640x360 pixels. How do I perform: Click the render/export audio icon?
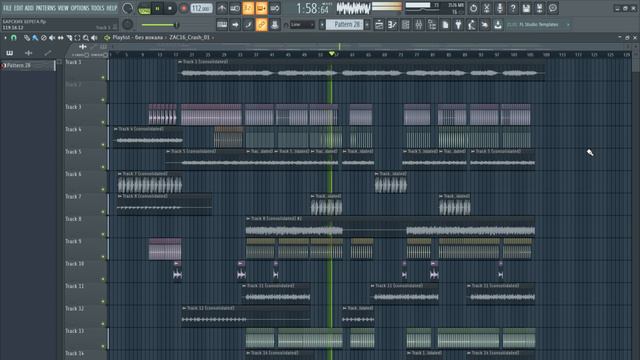point(539,8)
